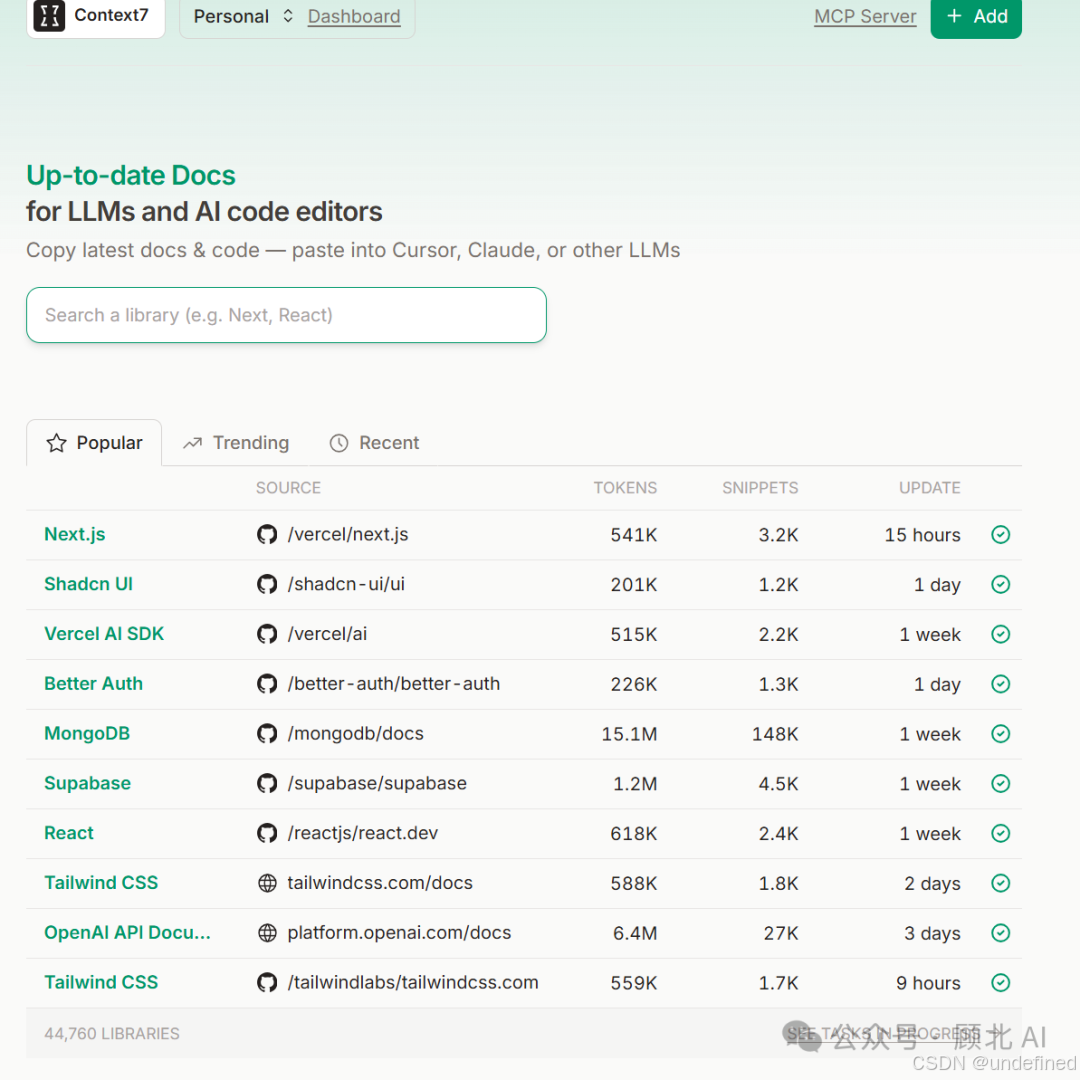Open the Next.js library

pyautogui.click(x=74, y=534)
